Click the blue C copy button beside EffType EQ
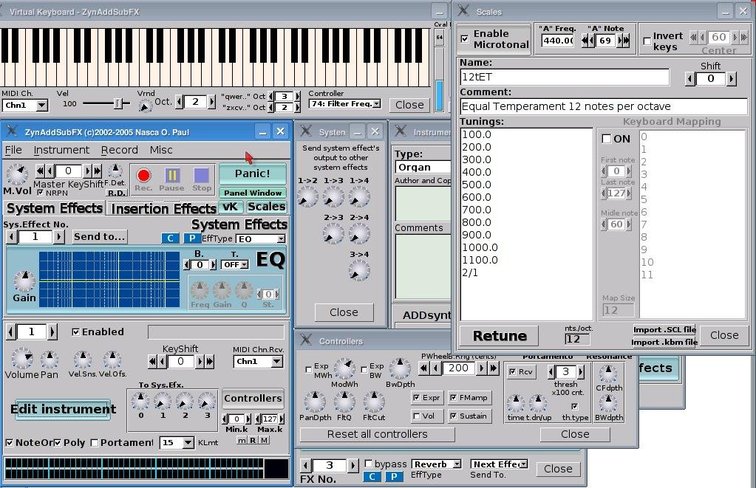 [169, 239]
